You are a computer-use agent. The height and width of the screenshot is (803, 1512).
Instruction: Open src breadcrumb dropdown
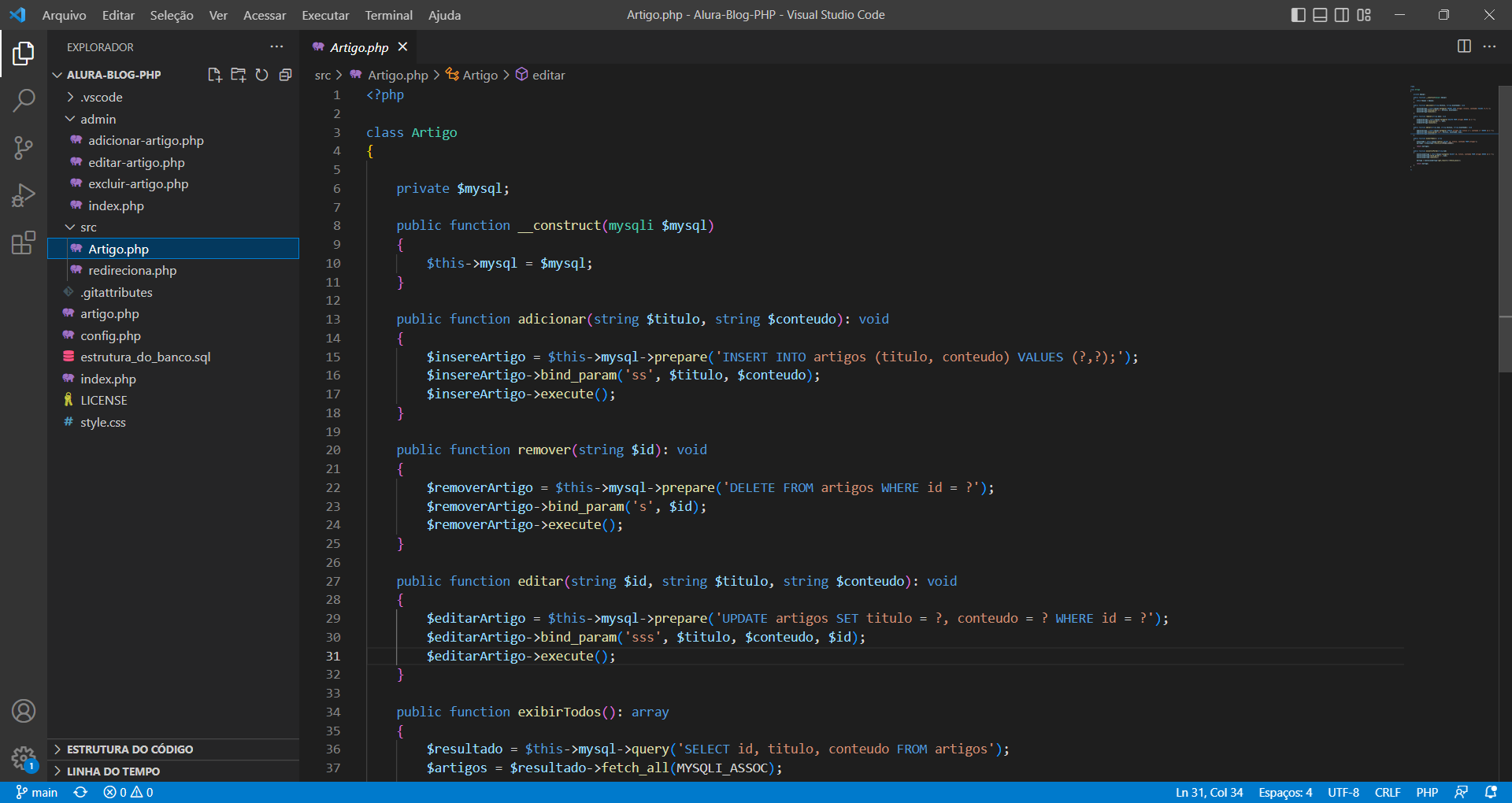coord(323,75)
